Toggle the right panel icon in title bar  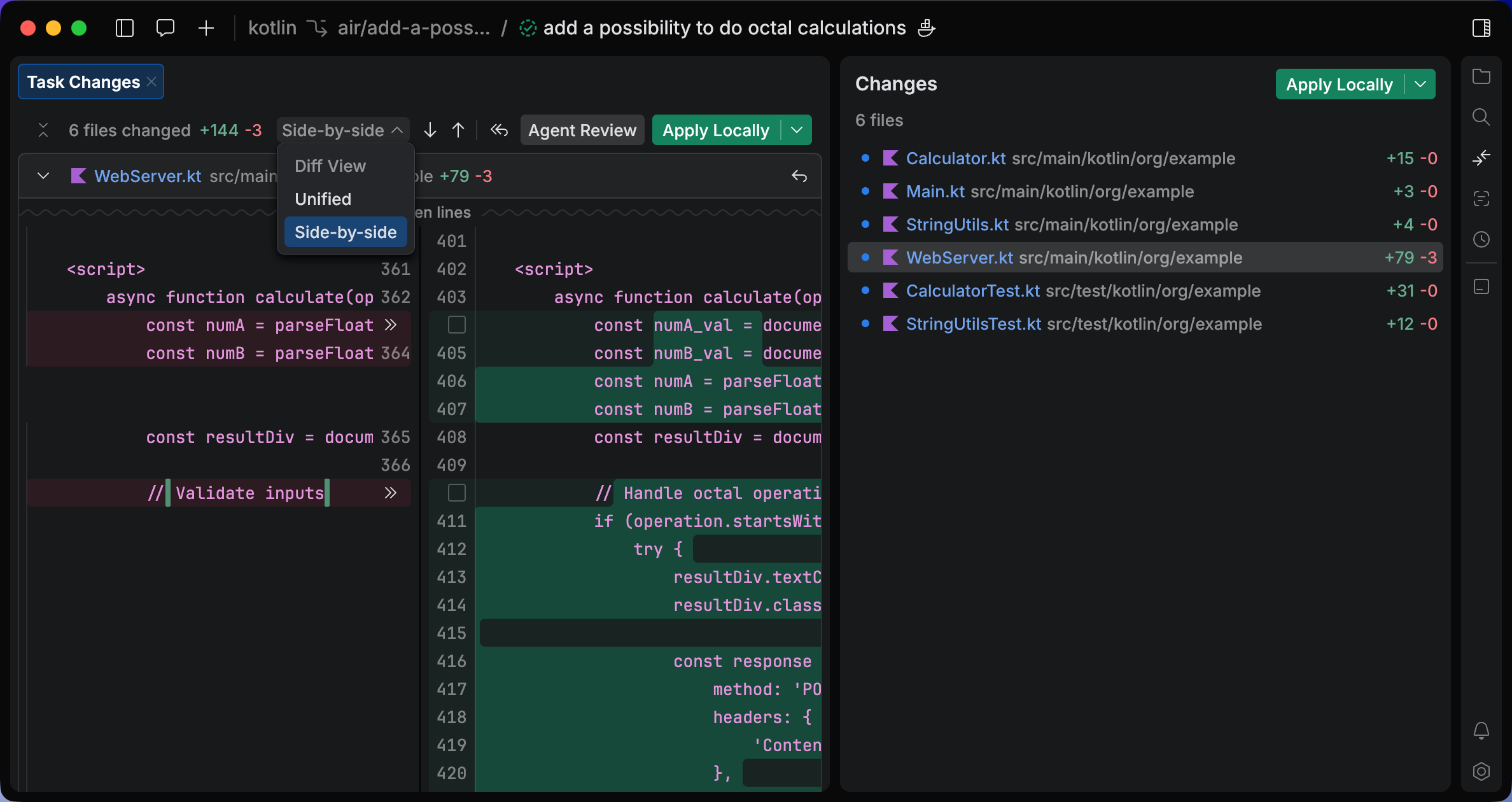coord(1481,28)
